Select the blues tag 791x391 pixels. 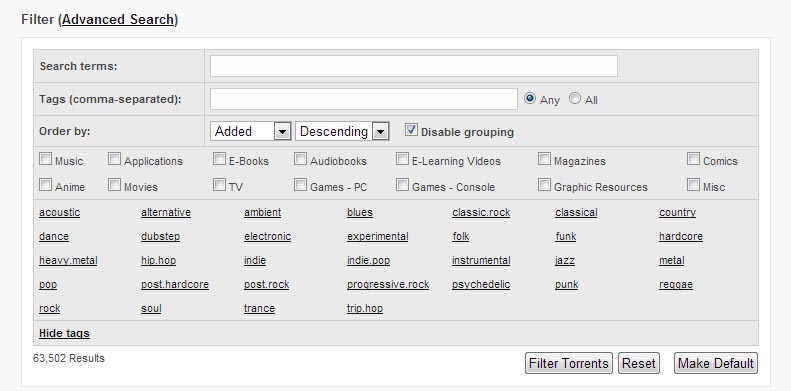pos(360,212)
